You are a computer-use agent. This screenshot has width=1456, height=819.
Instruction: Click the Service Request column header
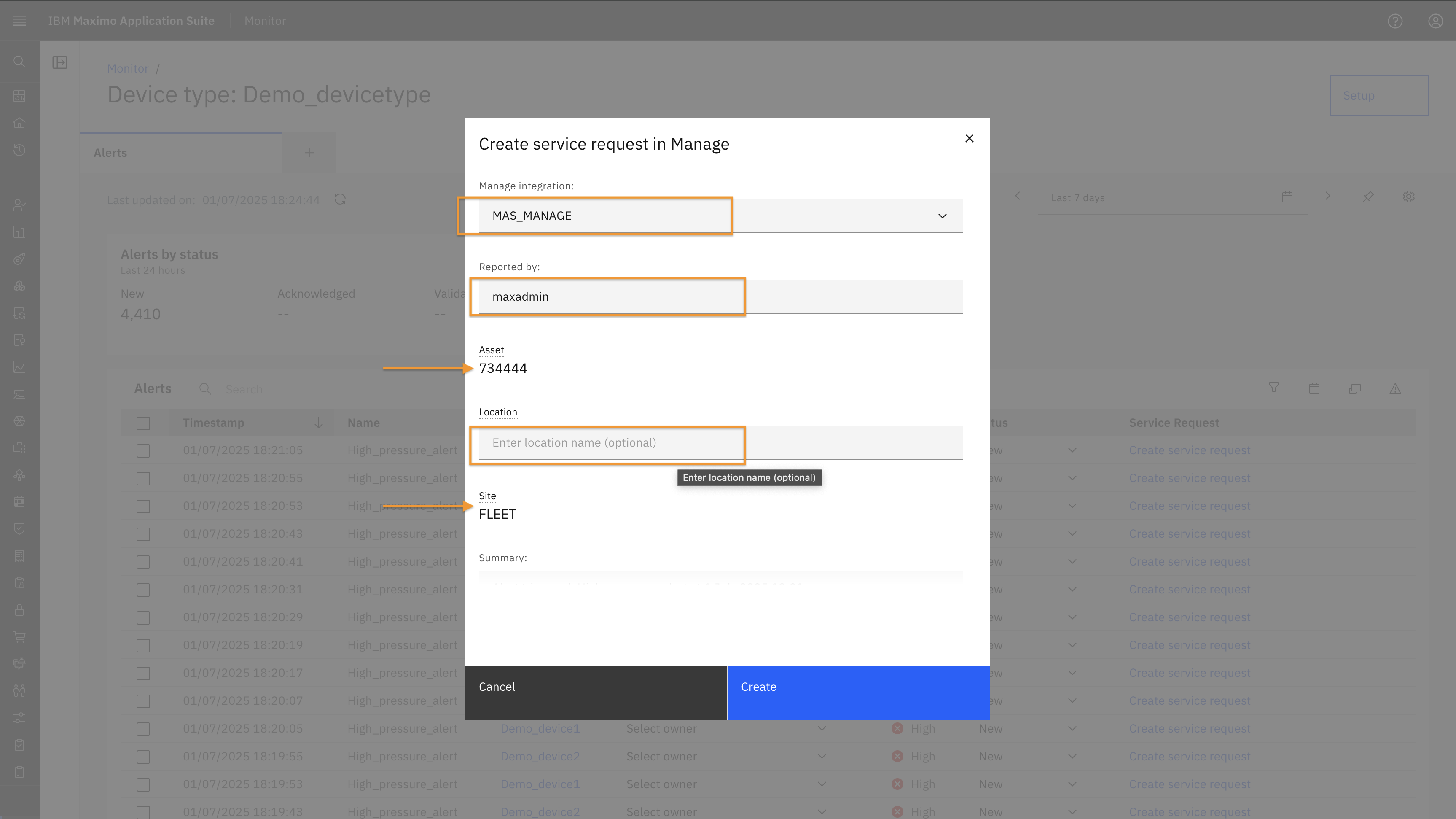1174,423
